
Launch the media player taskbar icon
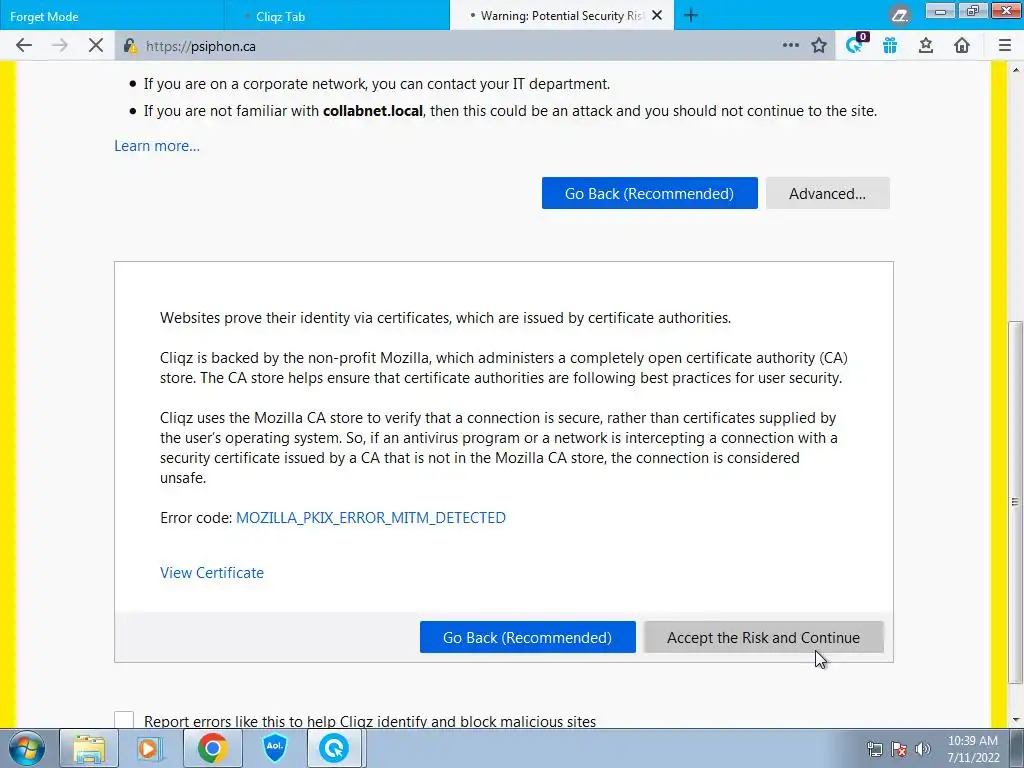click(x=150, y=748)
